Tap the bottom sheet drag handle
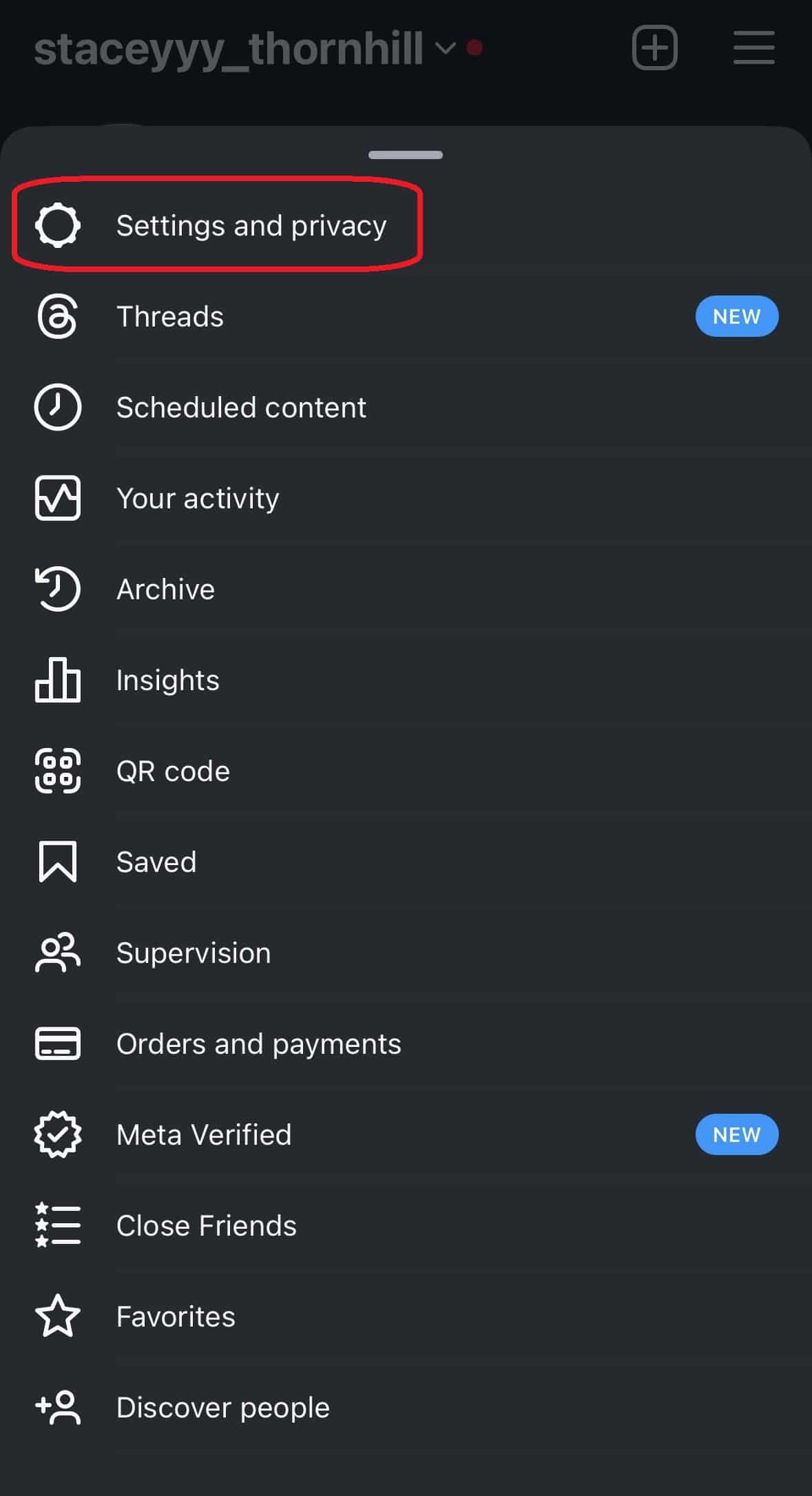 (x=406, y=155)
